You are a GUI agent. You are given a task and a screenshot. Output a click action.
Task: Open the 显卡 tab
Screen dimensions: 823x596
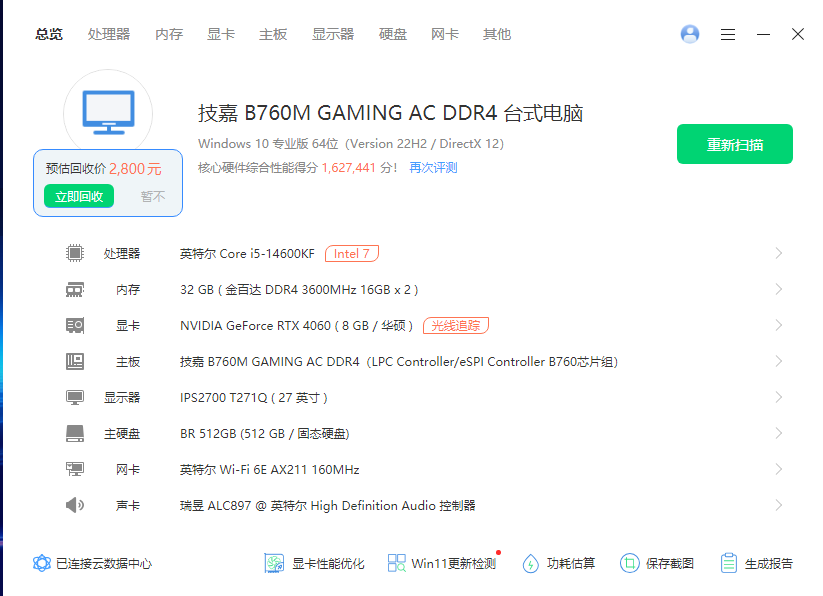click(x=221, y=35)
